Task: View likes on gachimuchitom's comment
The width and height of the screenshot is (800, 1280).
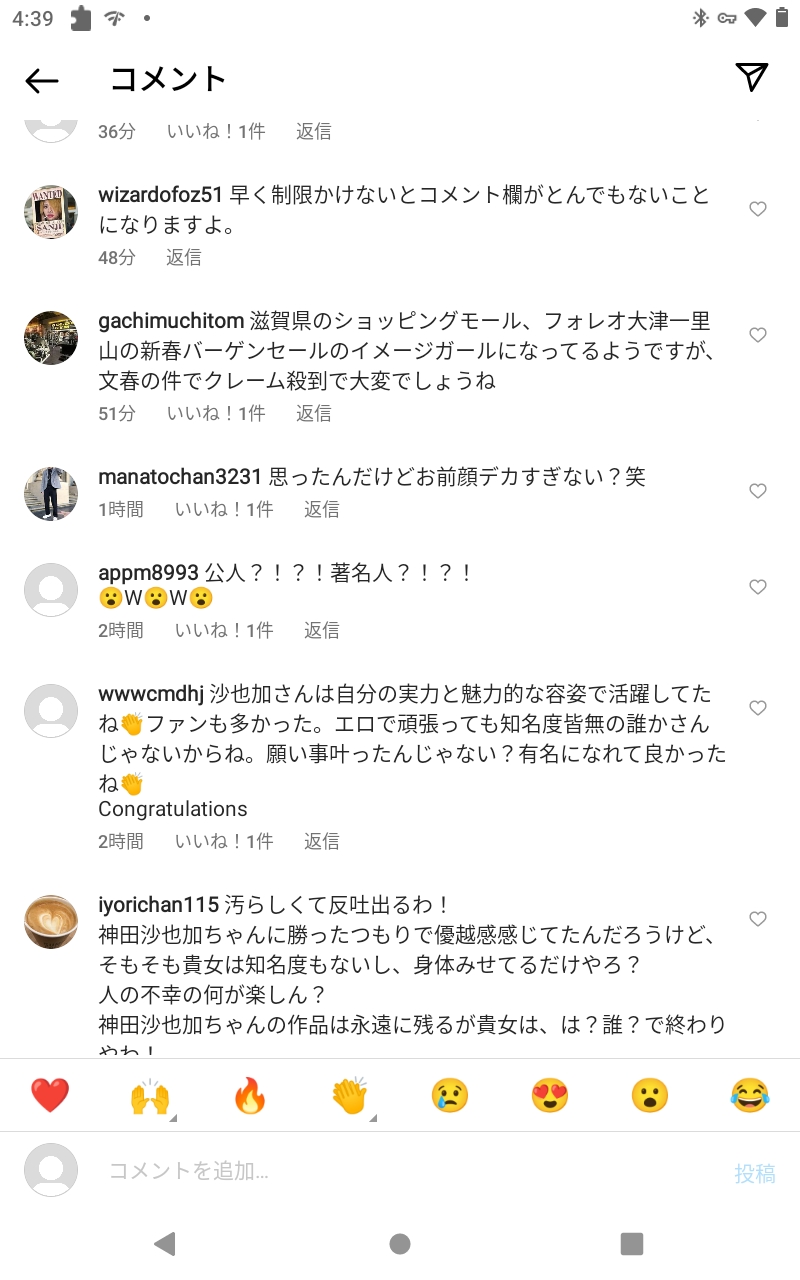Action: click(216, 413)
